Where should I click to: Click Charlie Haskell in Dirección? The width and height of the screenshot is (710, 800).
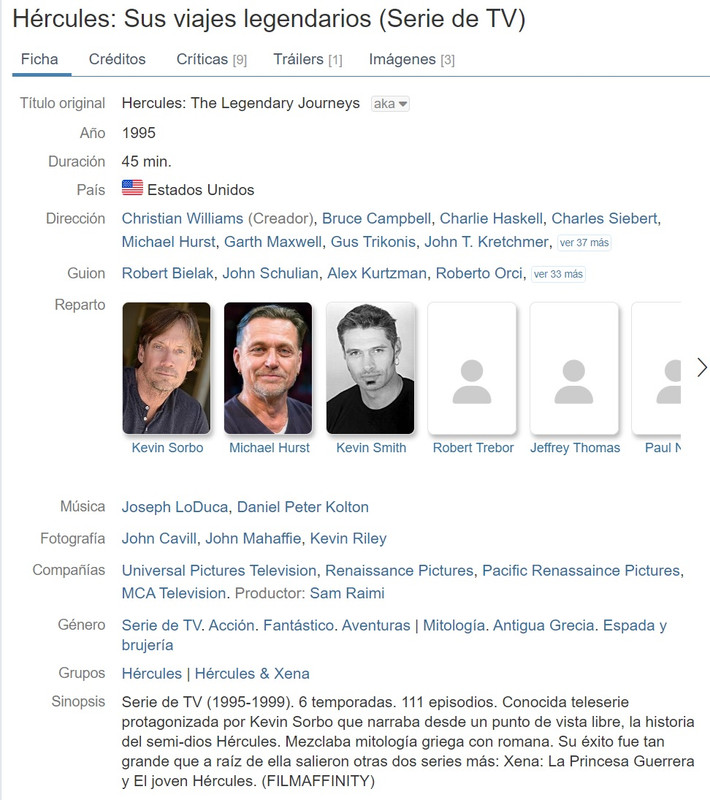tap(491, 218)
